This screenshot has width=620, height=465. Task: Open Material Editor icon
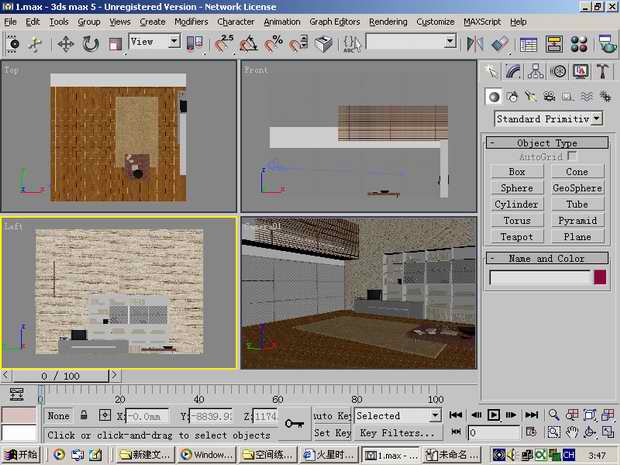point(579,44)
